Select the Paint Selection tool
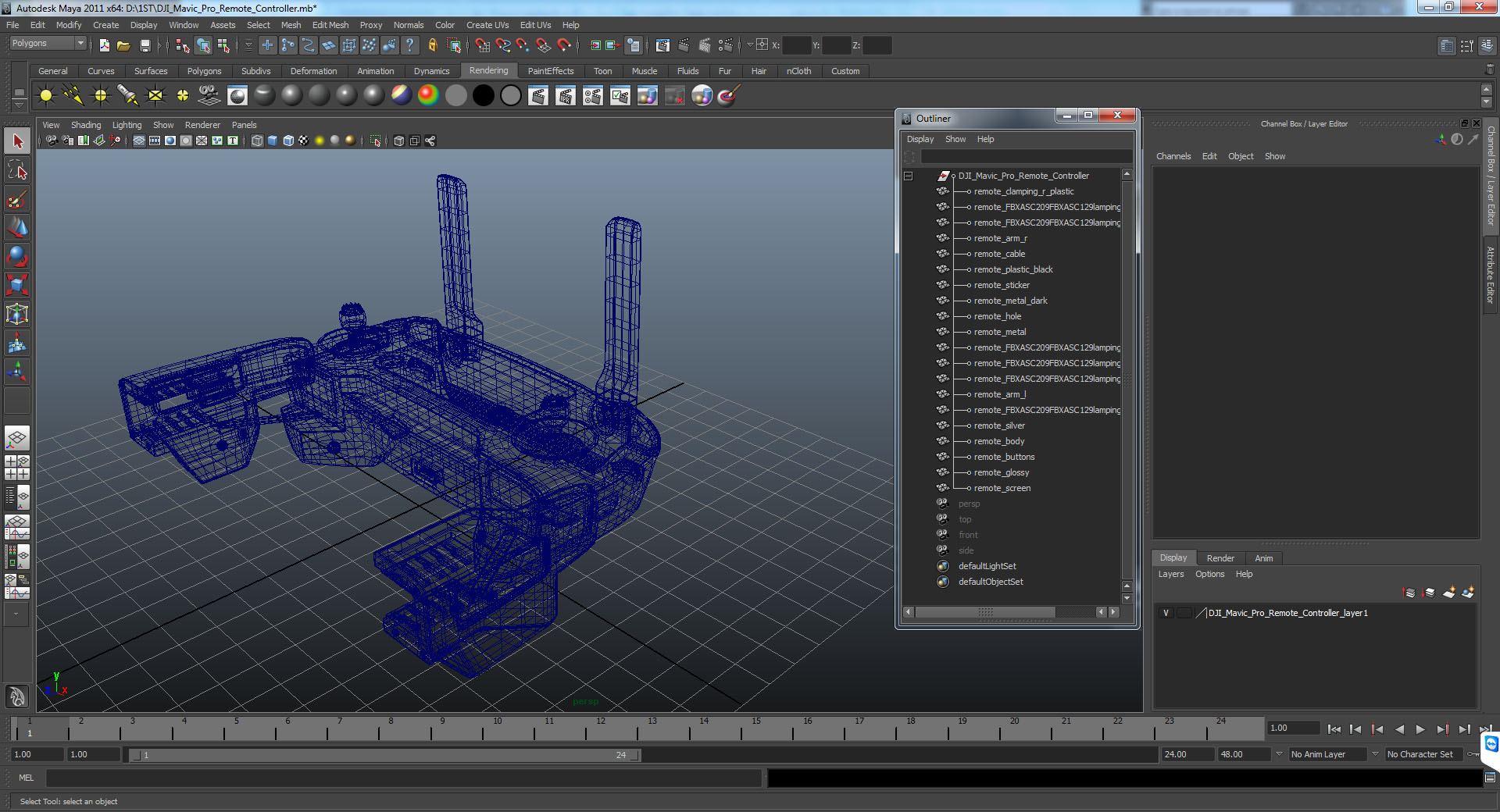This screenshot has width=1500, height=812. point(17,199)
